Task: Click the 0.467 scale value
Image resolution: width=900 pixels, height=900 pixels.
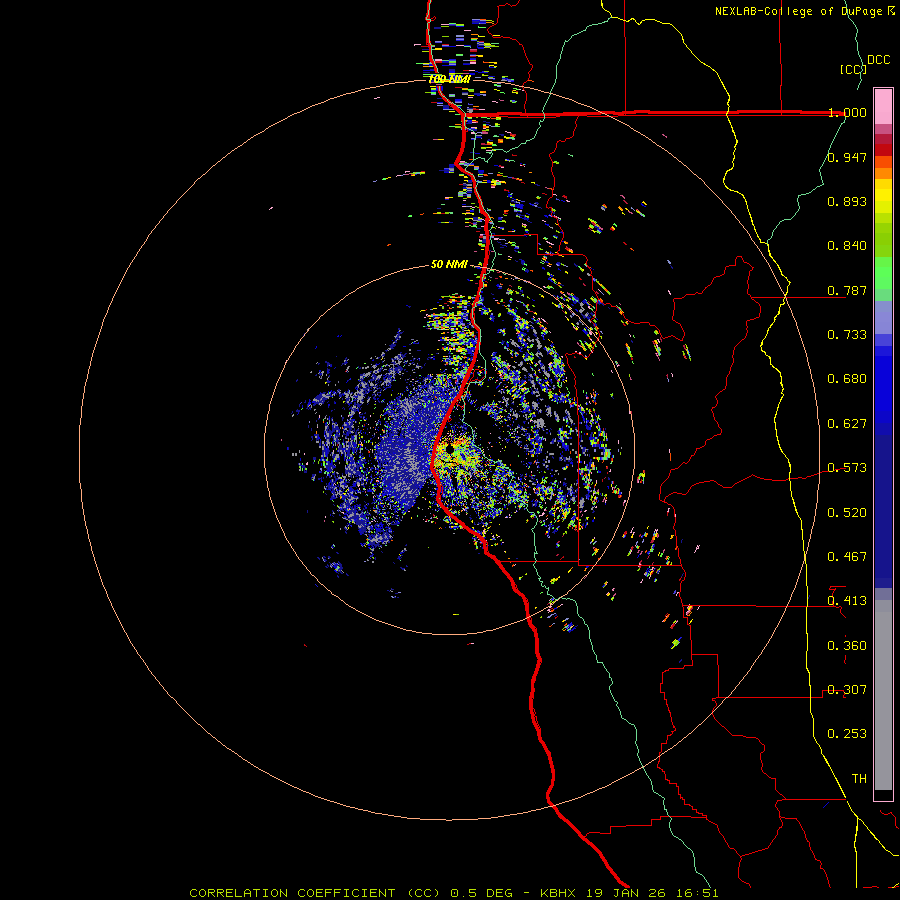Action: pyautogui.click(x=847, y=557)
